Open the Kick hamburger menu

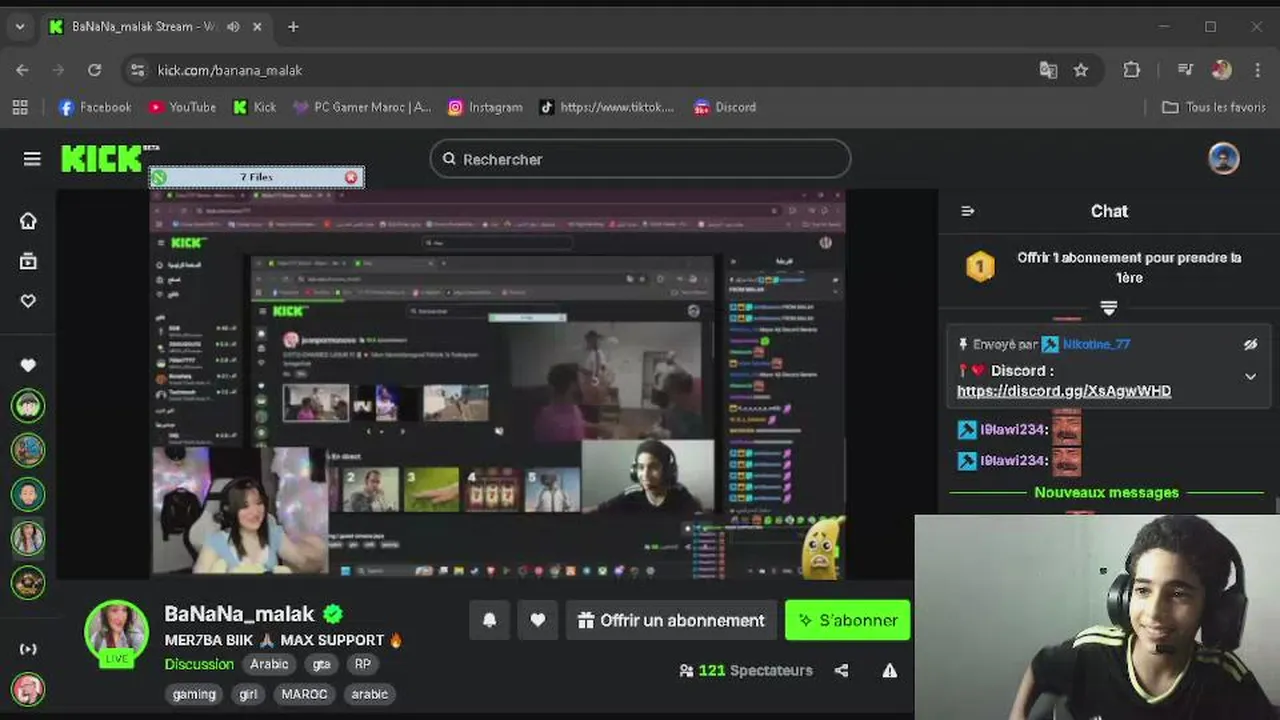coord(32,159)
